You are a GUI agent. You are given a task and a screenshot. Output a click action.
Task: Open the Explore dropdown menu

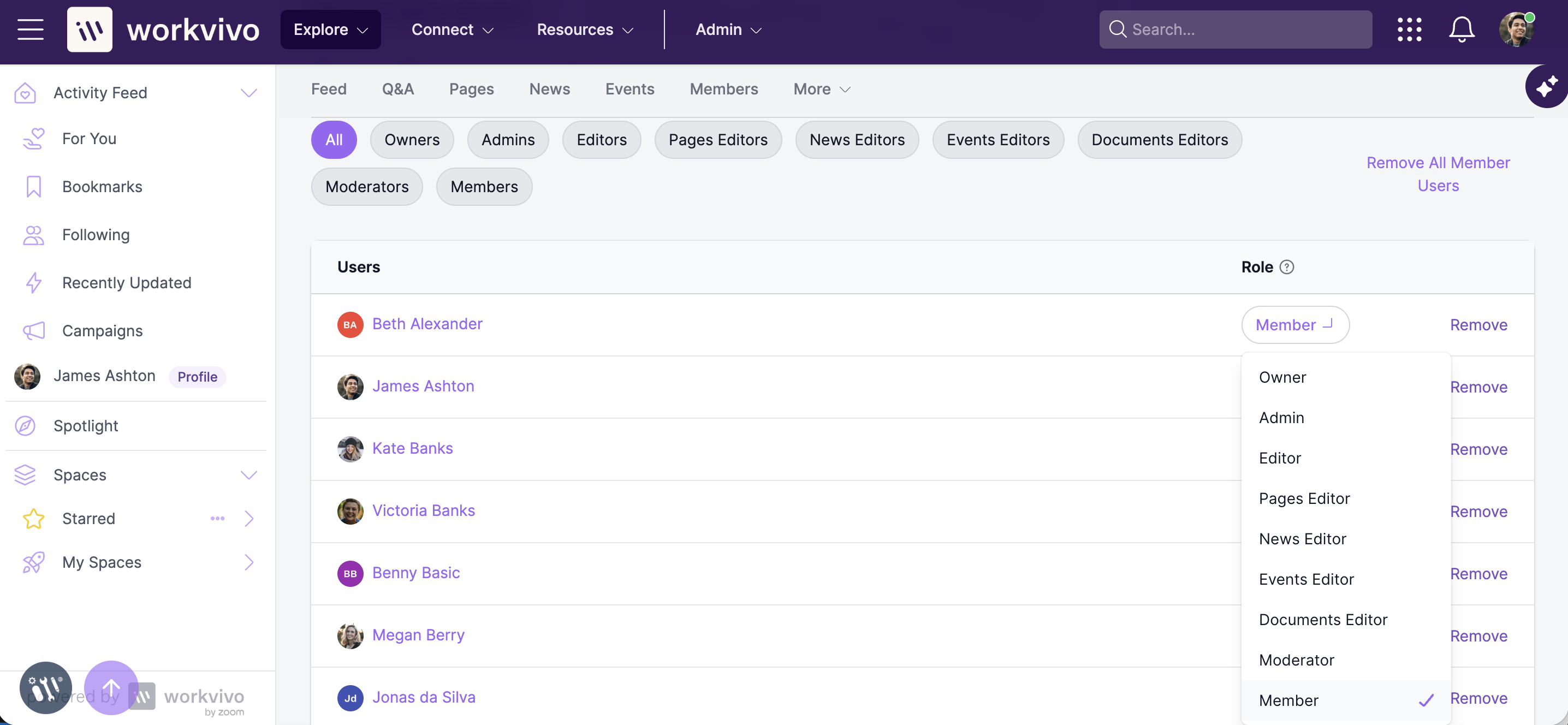pos(330,29)
